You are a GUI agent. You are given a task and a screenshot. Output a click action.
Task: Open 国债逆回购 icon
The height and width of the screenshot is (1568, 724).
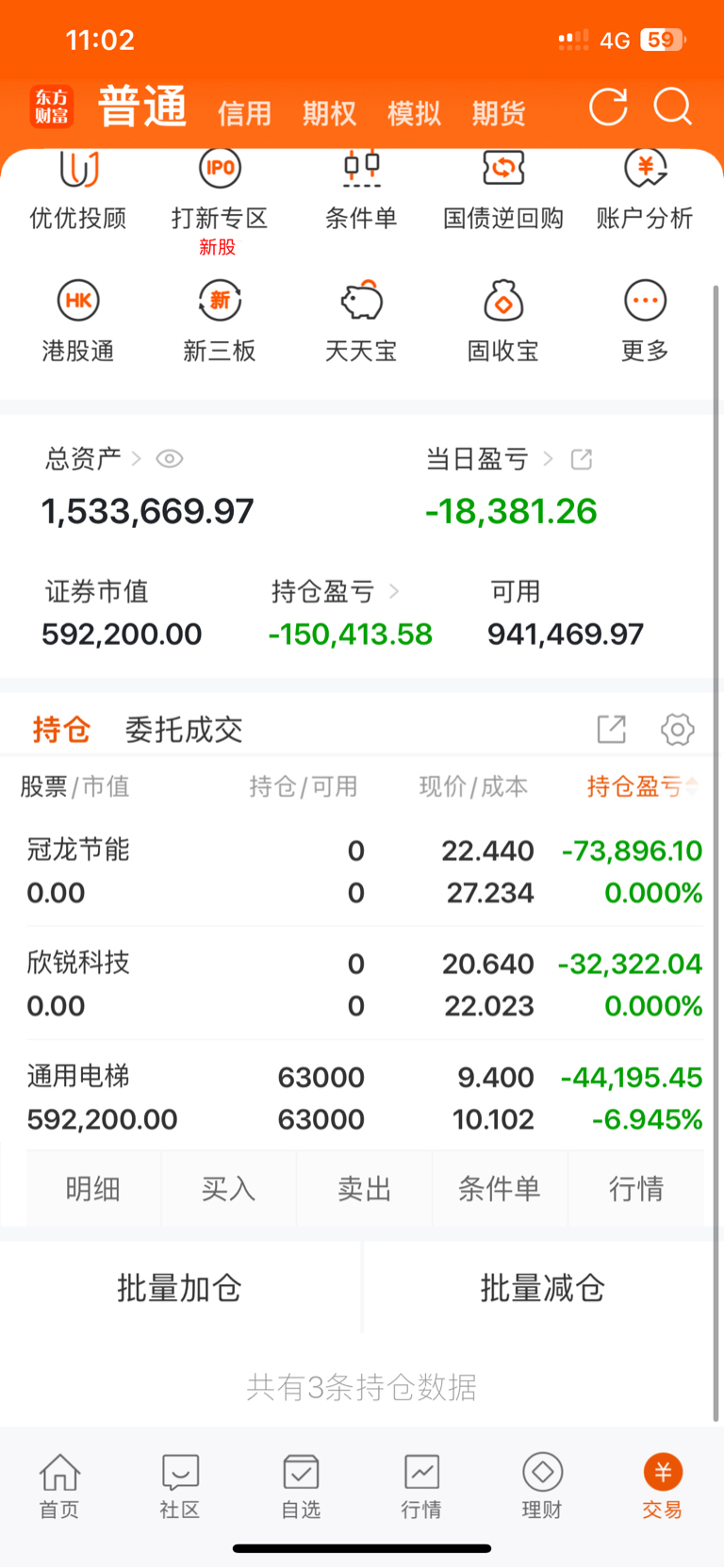pyautogui.click(x=503, y=169)
